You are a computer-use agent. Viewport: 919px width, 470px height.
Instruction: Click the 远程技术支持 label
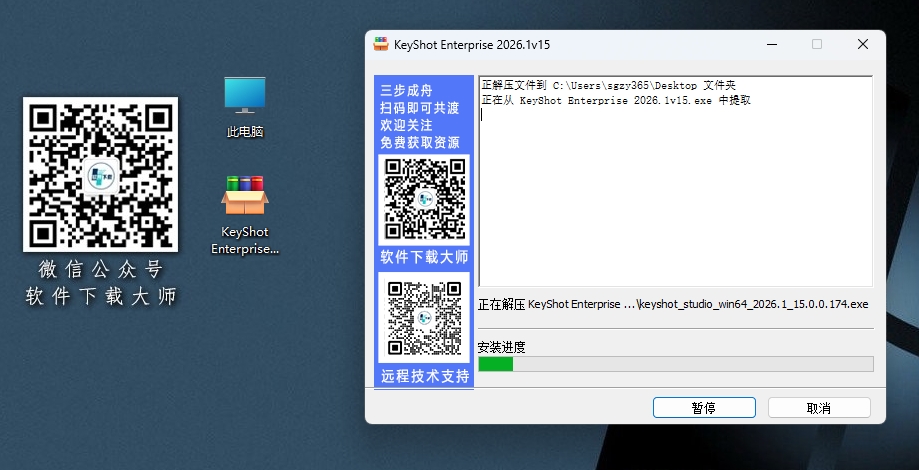425,376
